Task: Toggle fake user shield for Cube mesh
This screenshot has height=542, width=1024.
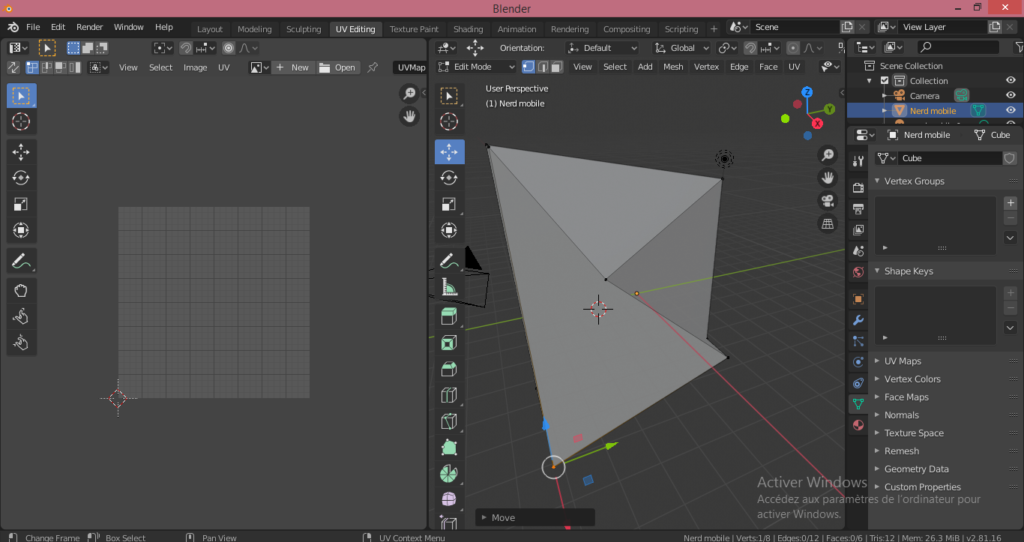Action: click(1010, 158)
